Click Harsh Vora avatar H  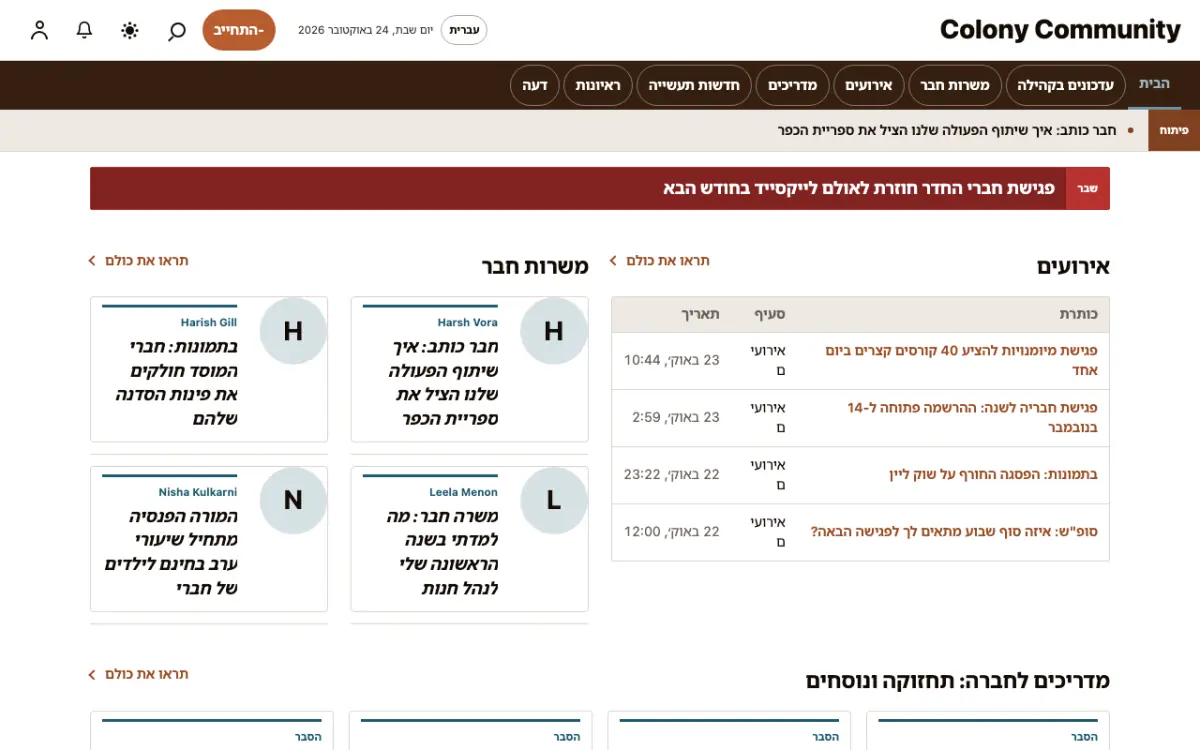tap(553, 331)
